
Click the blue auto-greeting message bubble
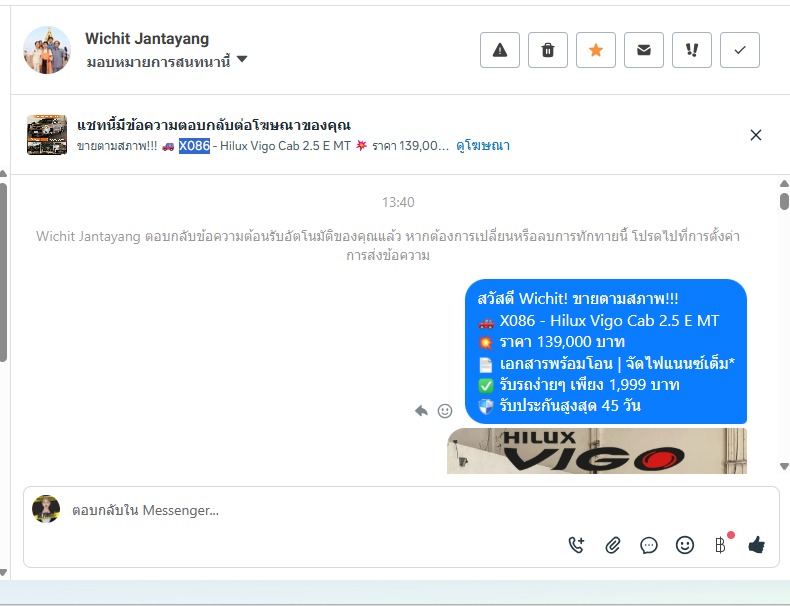606,352
